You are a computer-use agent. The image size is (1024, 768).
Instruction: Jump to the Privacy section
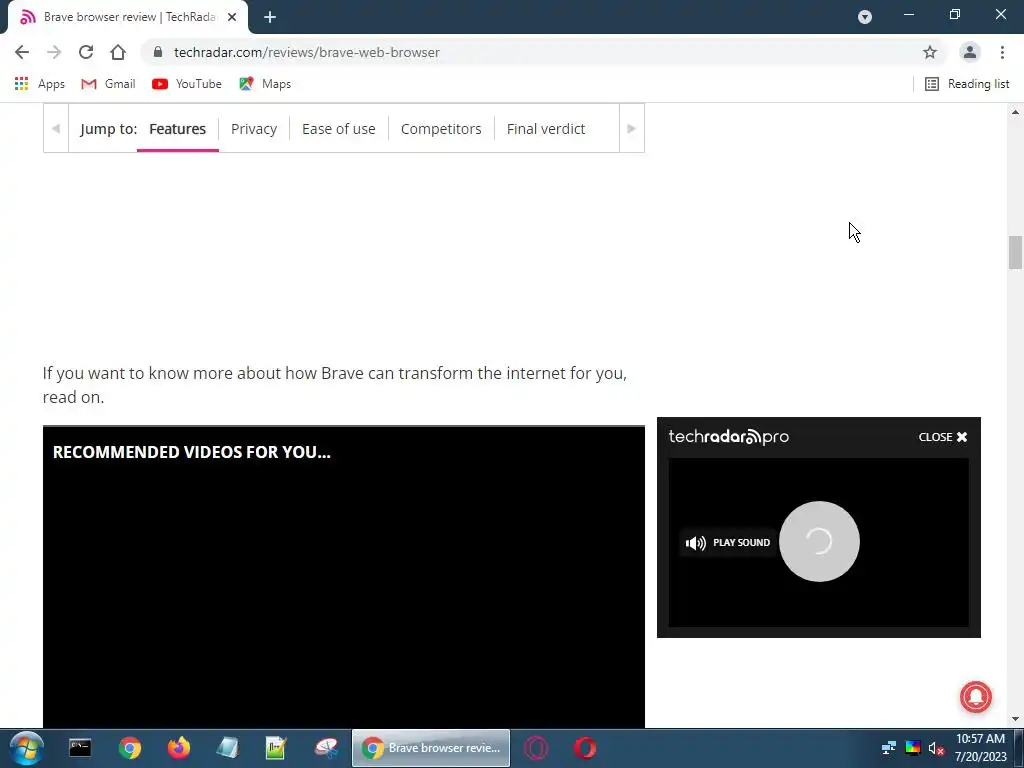[254, 129]
